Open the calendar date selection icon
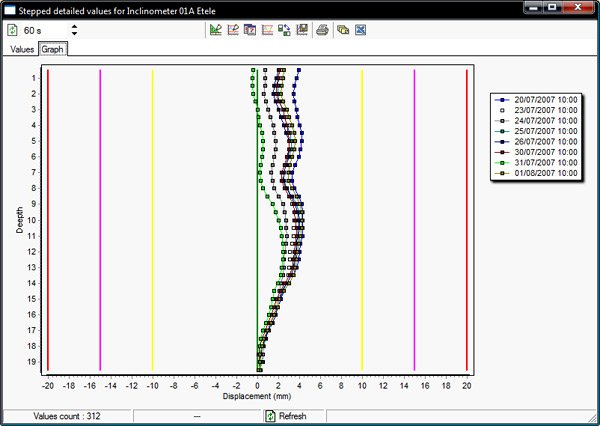Screen dimensions: 600x426 tap(250, 30)
